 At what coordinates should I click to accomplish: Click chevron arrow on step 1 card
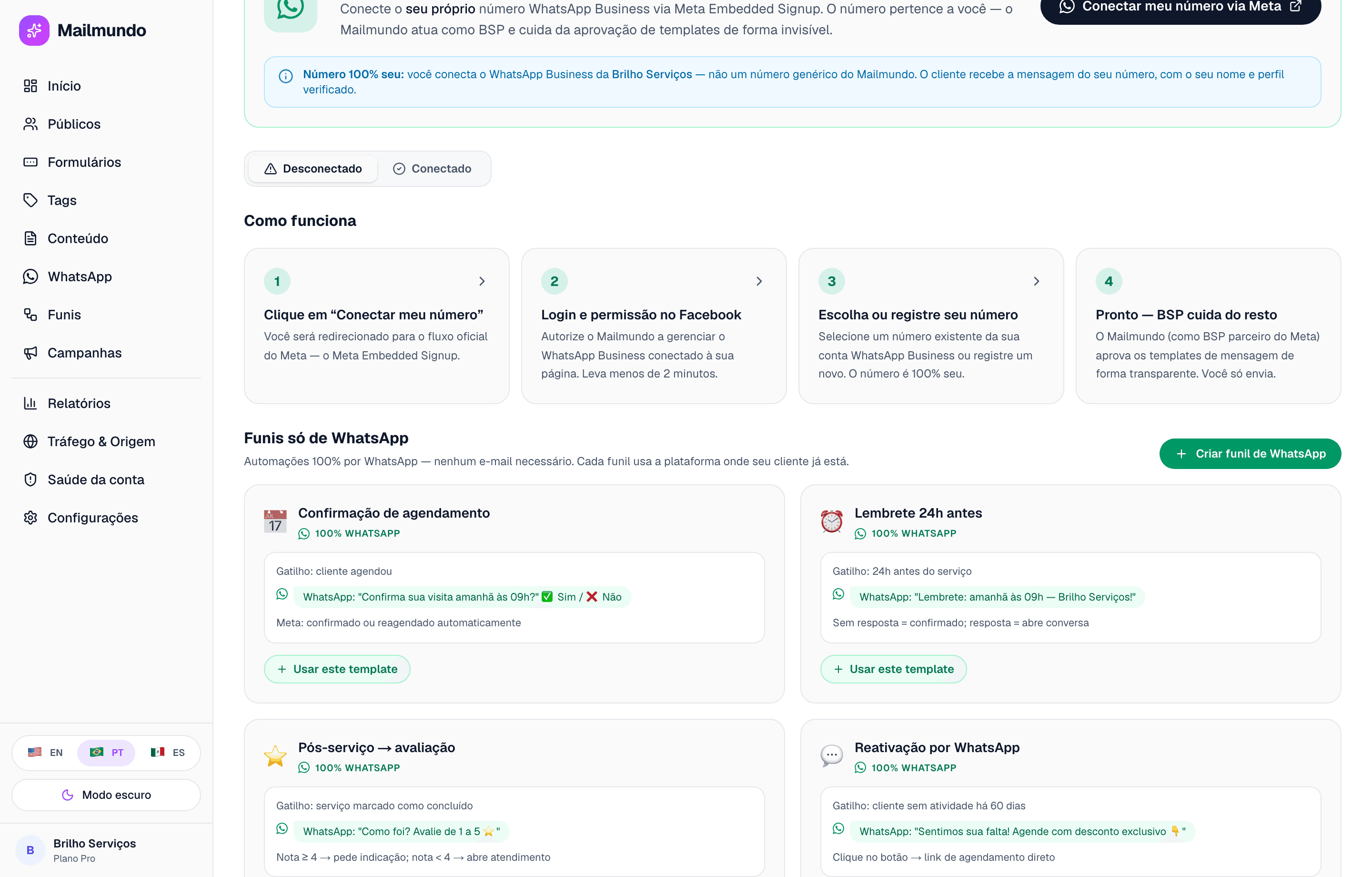point(482,281)
